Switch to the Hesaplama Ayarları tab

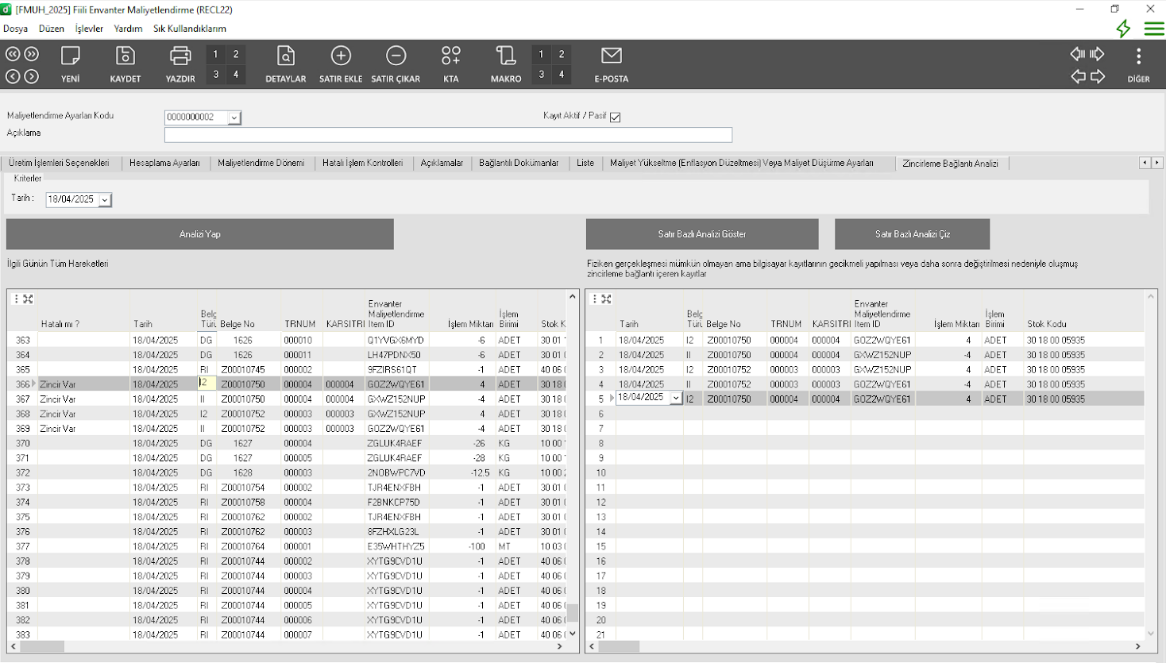click(x=164, y=163)
